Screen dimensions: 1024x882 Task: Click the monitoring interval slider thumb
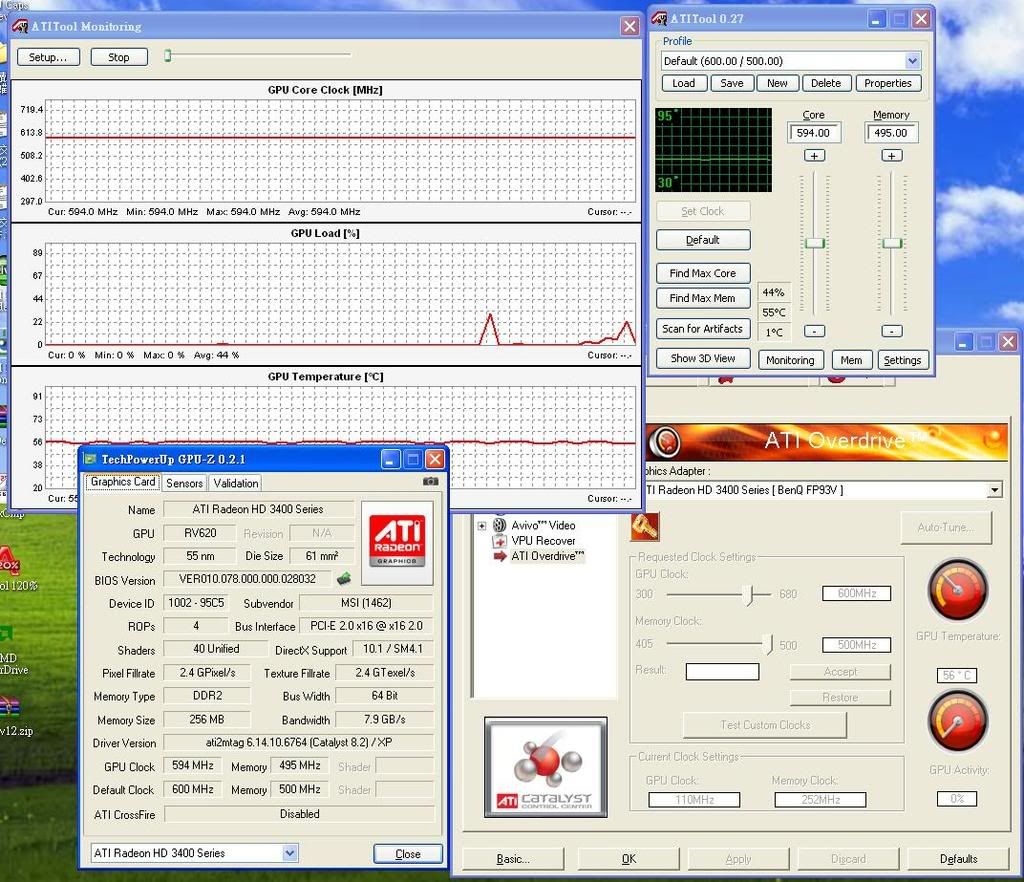[168, 55]
